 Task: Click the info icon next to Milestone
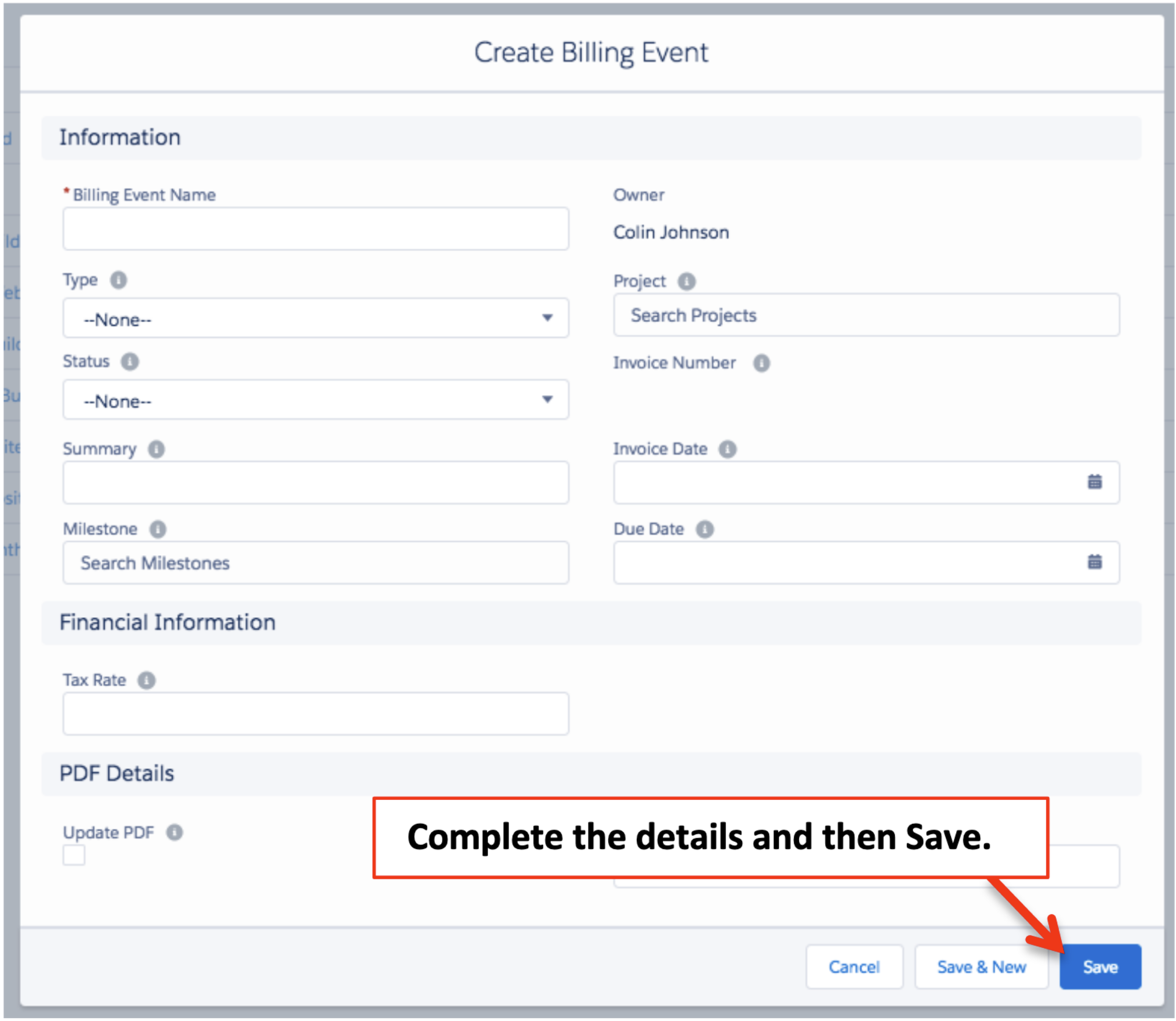[157, 528]
